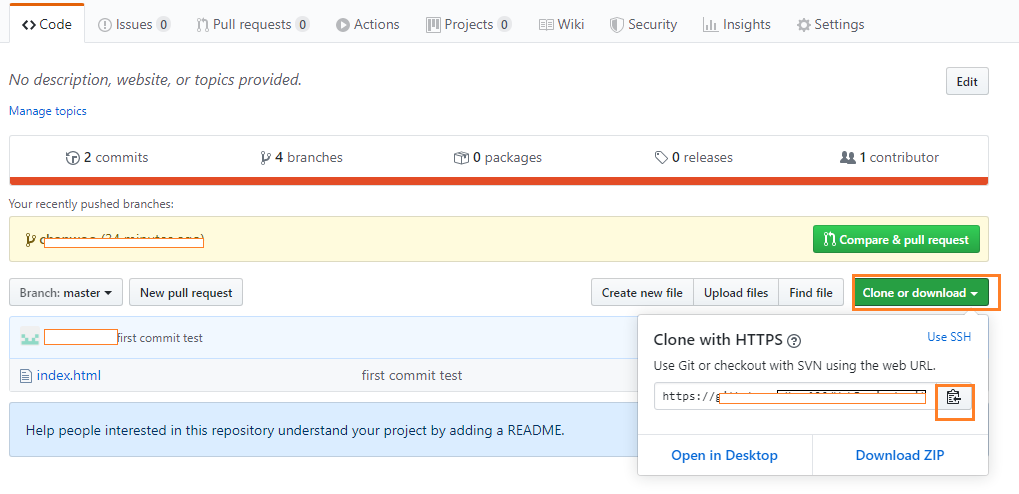Click the Pull requests tab icon
The image size is (1019, 494).
tap(202, 25)
